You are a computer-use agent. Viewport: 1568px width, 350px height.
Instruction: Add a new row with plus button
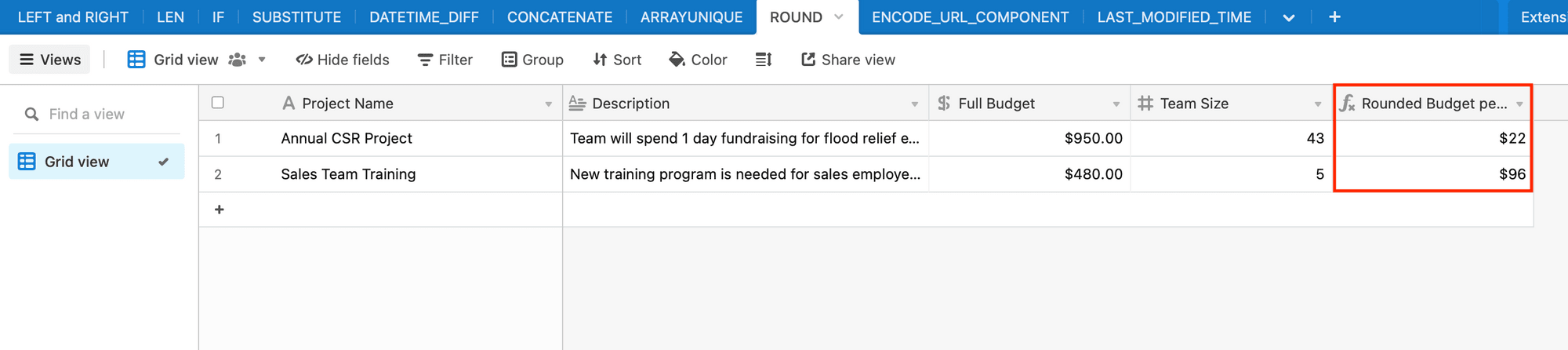coord(220,210)
